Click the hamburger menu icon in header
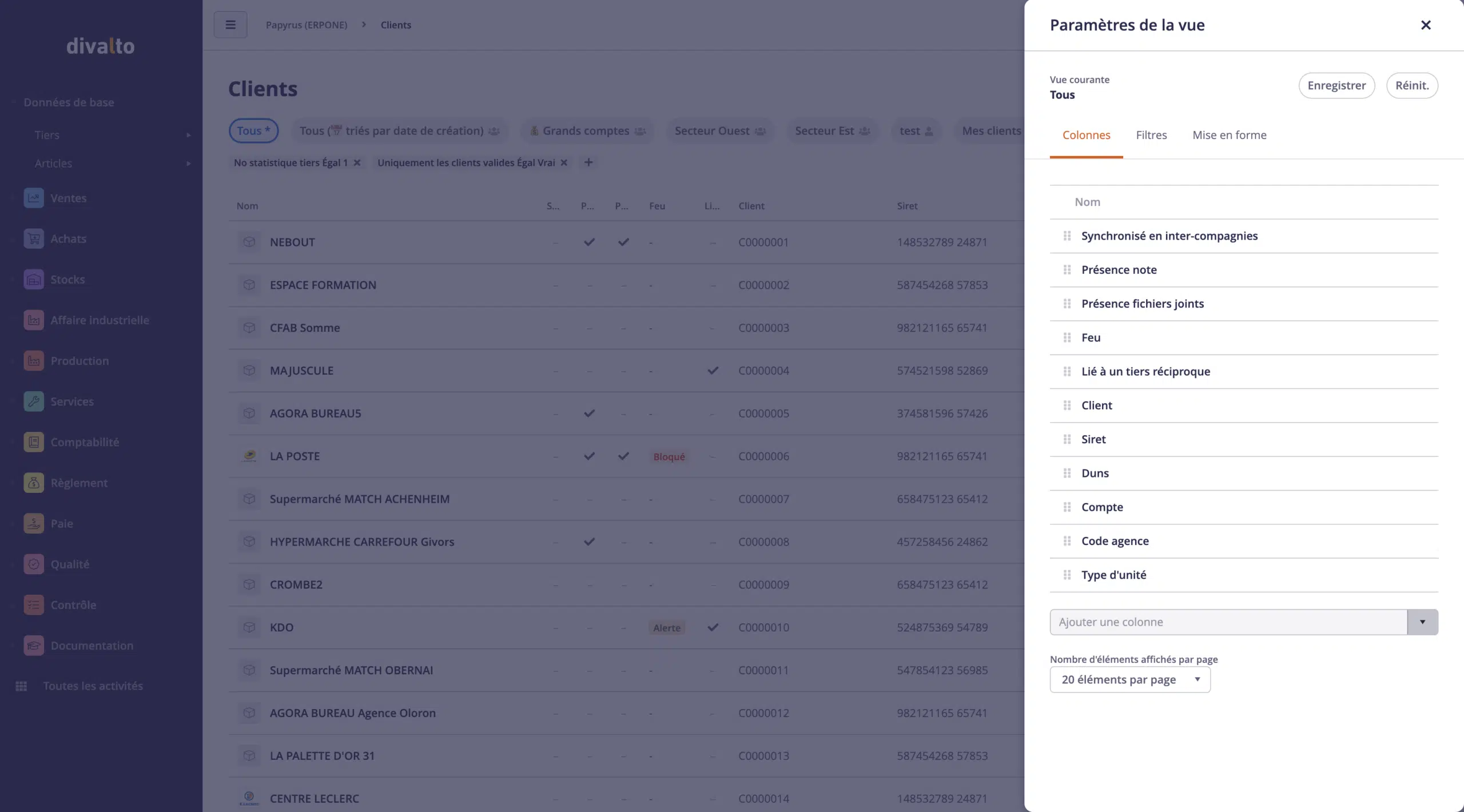This screenshot has width=1464, height=812. pos(230,25)
